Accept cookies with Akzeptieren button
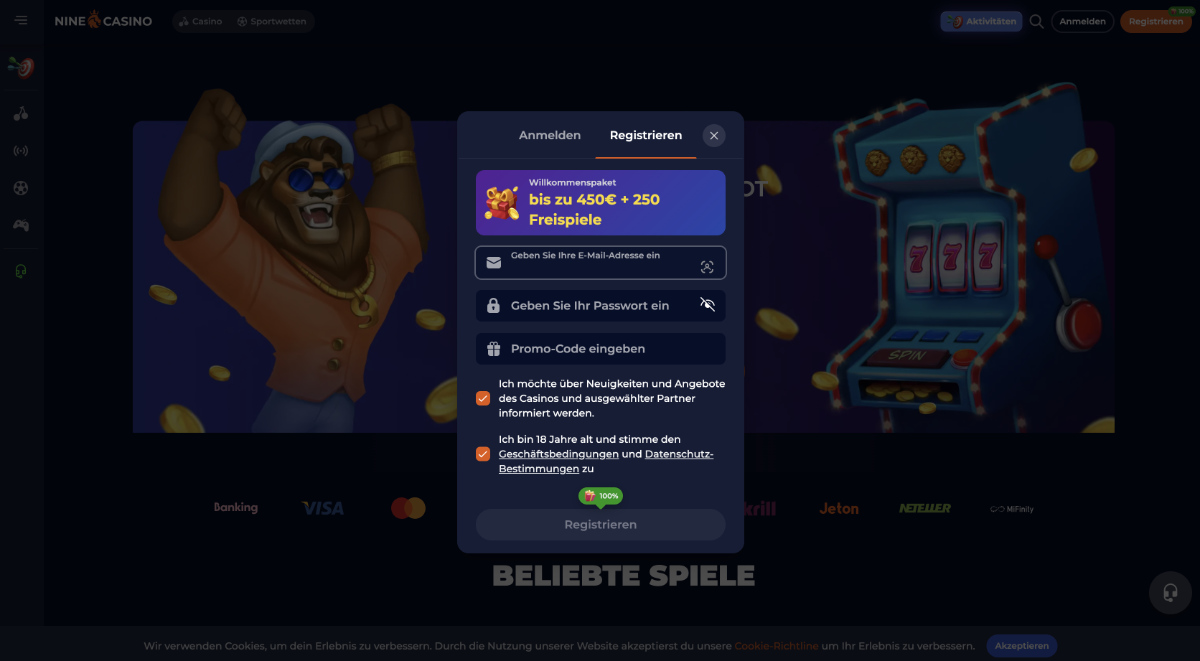The height and width of the screenshot is (661, 1200). (1022, 646)
